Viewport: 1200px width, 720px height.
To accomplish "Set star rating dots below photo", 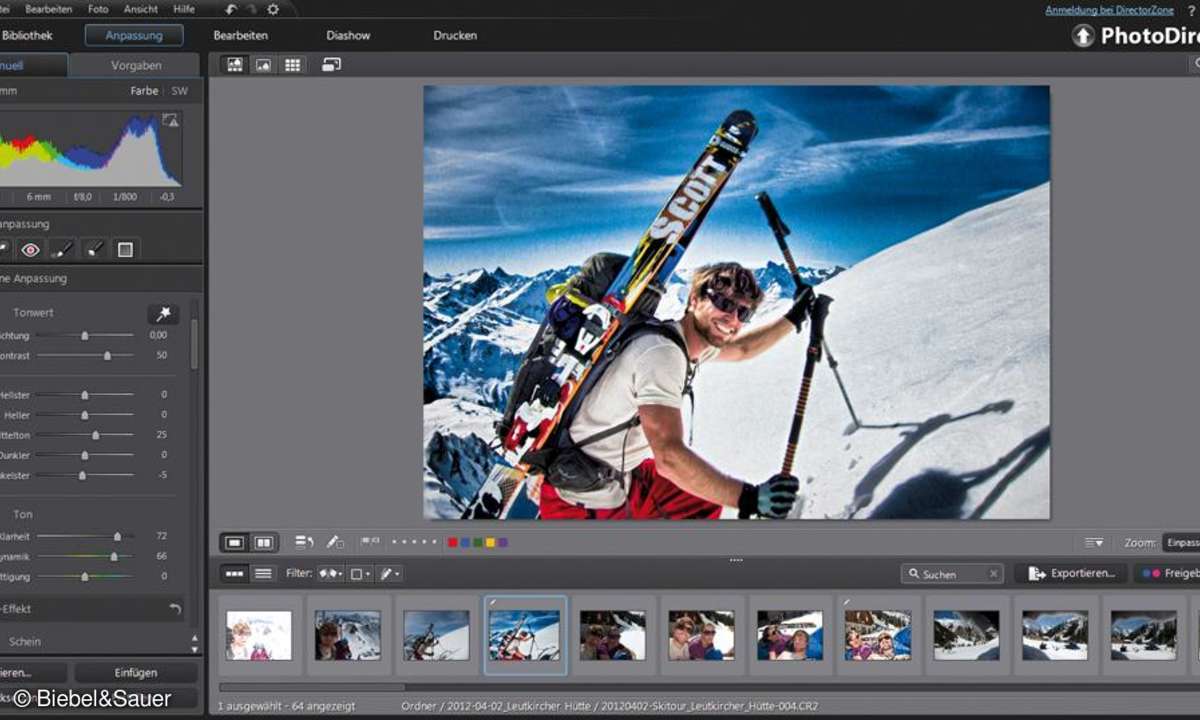I will pyautogui.click(x=414, y=542).
